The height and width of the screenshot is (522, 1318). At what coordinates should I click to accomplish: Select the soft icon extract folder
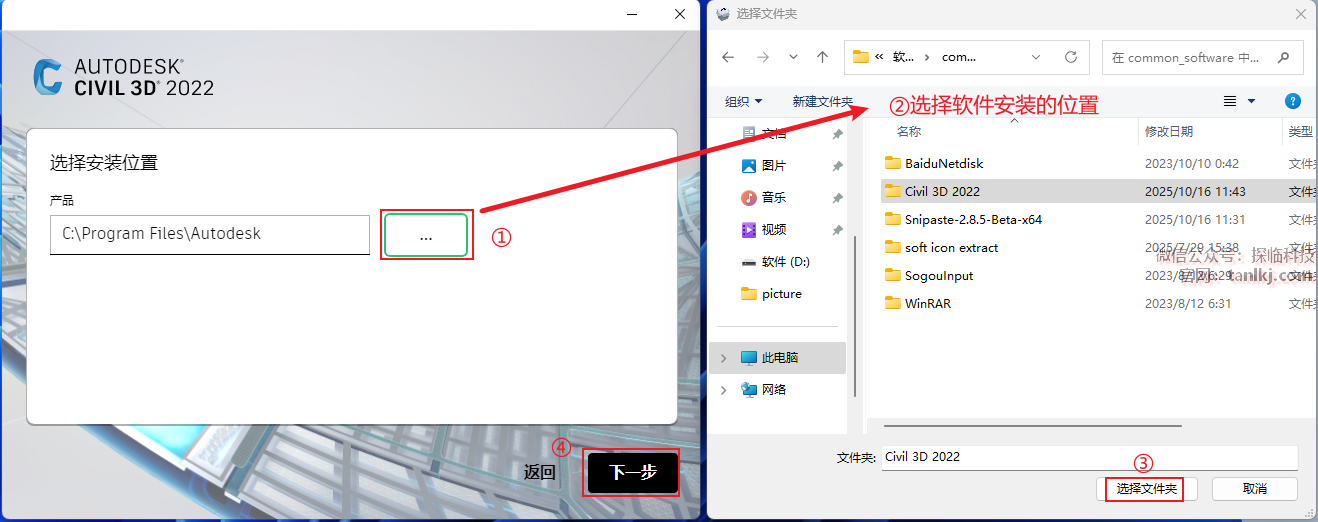951,247
